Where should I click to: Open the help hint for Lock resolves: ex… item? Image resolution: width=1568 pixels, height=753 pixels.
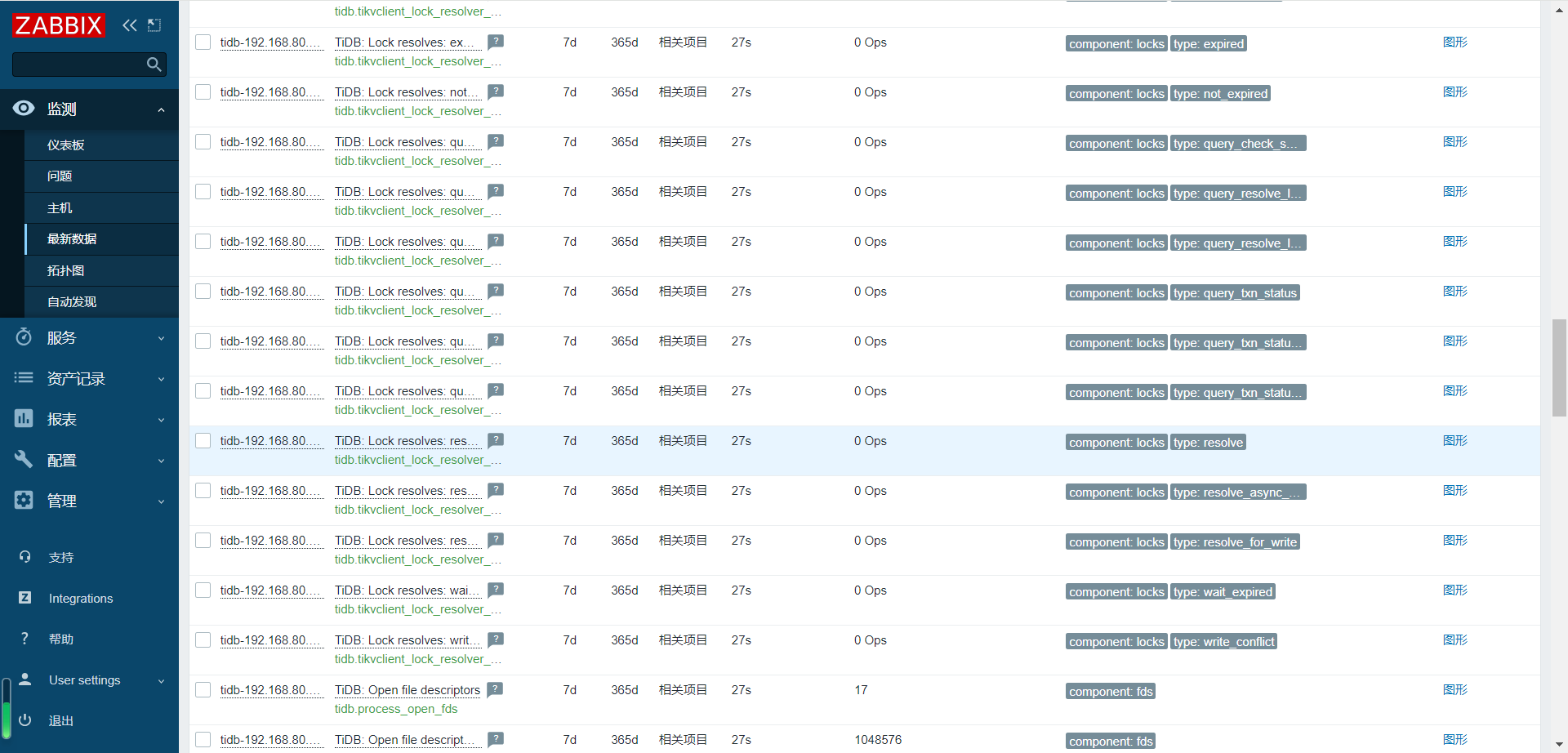pos(496,42)
